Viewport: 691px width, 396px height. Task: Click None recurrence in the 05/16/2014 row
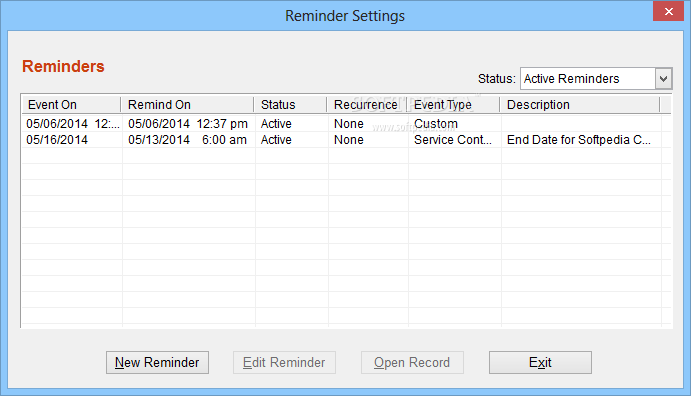pos(349,140)
